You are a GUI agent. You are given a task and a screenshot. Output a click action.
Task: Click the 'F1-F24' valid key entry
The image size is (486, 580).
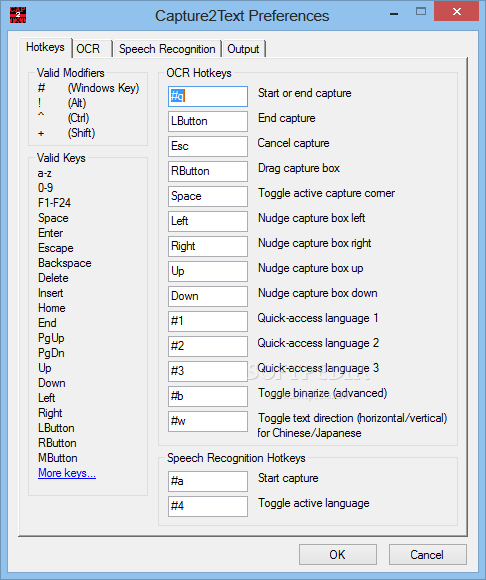[x=54, y=203]
